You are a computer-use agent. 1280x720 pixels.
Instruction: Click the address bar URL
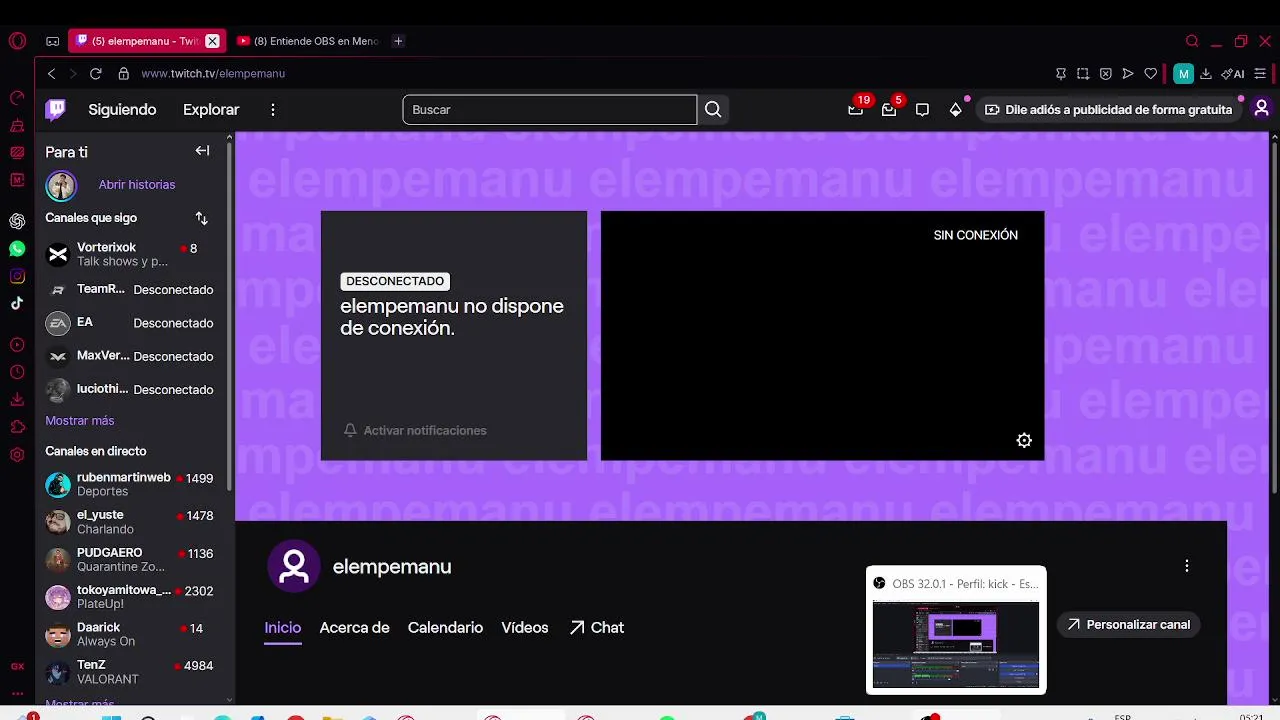(x=213, y=74)
